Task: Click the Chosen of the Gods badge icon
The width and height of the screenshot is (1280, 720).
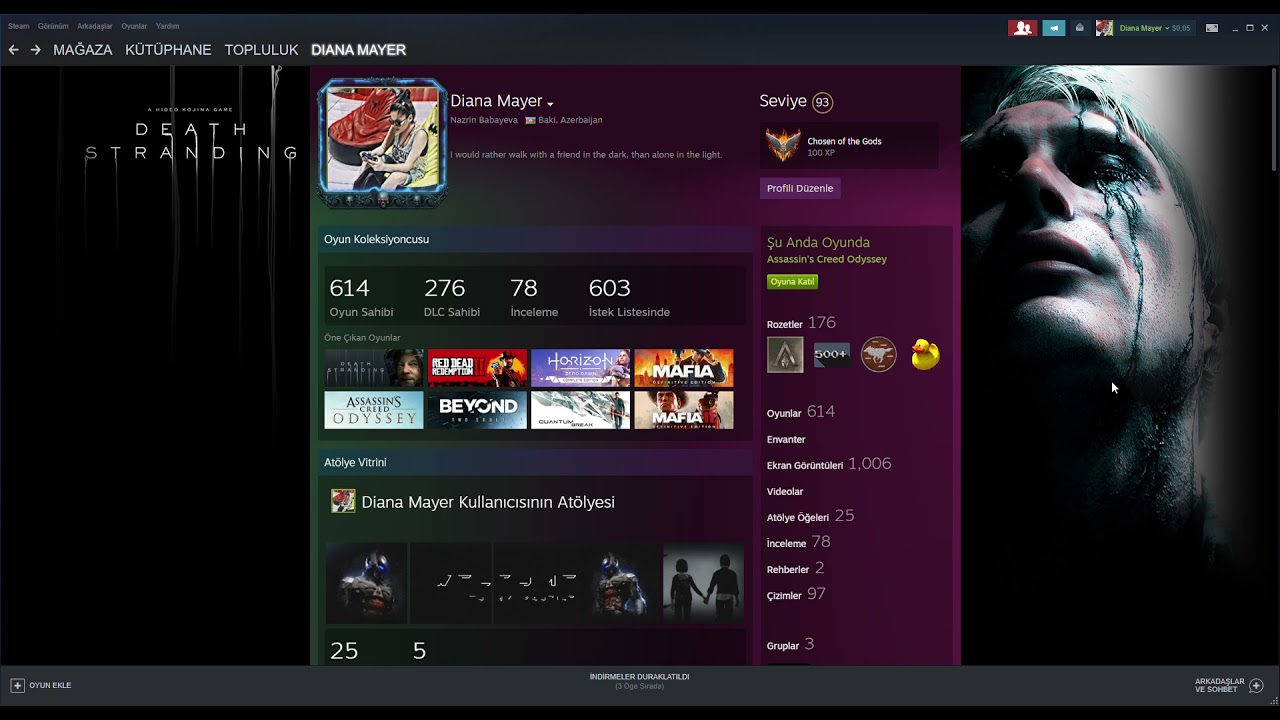Action: (x=783, y=146)
